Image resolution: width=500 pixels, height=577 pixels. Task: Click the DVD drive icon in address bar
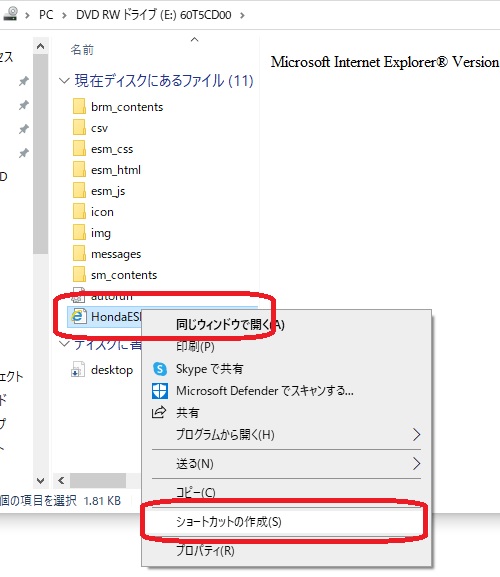[x=10, y=14]
